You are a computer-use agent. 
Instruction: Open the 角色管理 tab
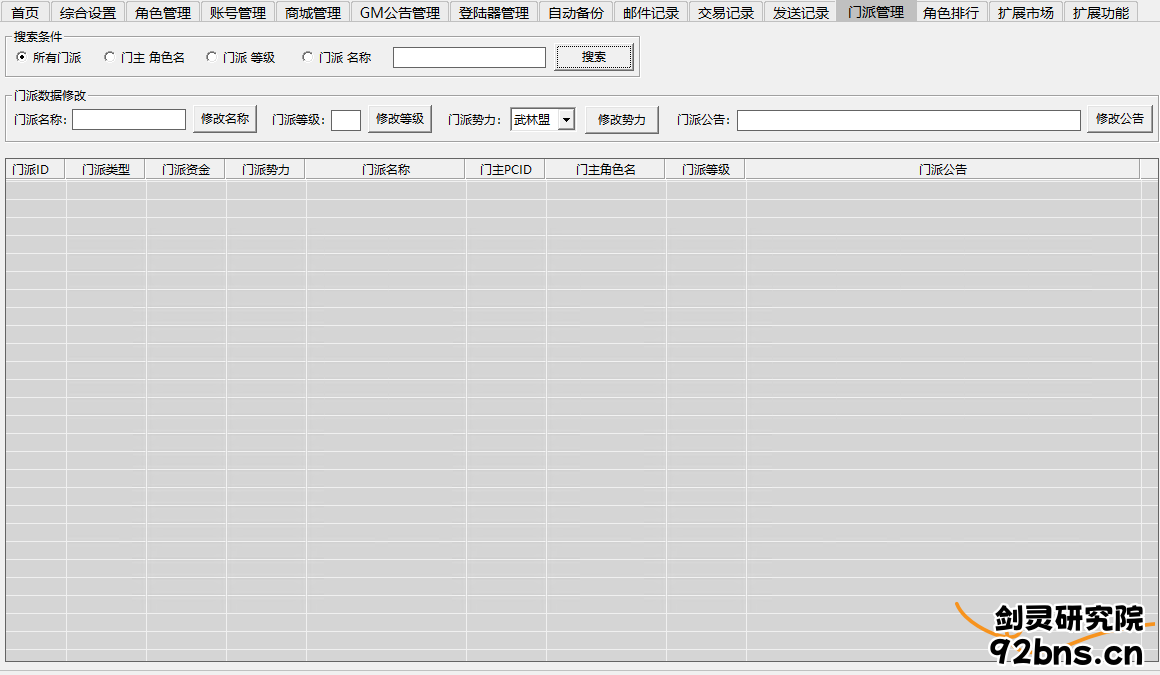pos(163,13)
